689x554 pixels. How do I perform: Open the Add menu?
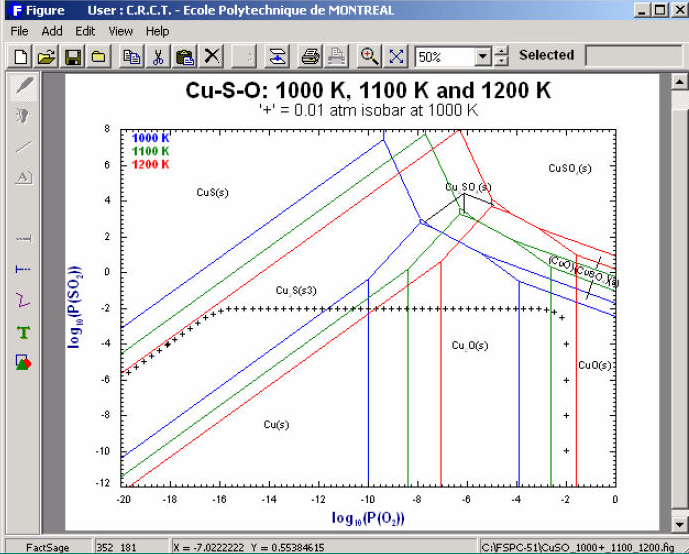(x=52, y=31)
